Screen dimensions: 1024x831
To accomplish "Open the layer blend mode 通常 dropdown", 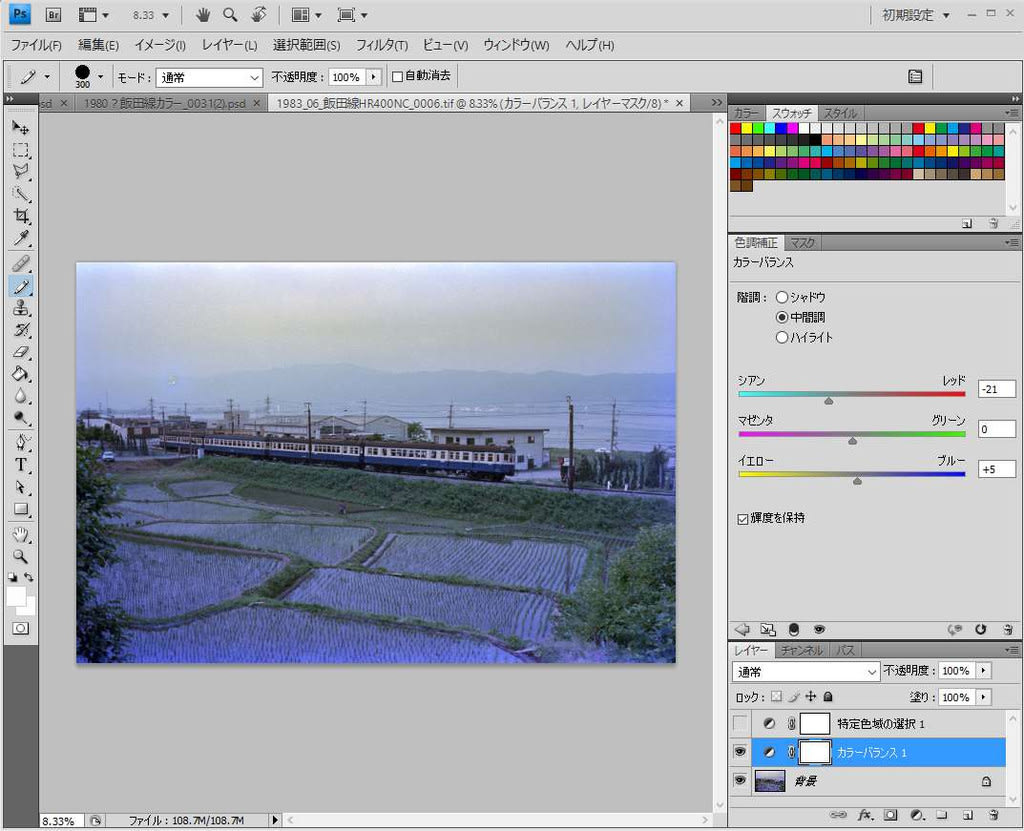I will tap(806, 671).
